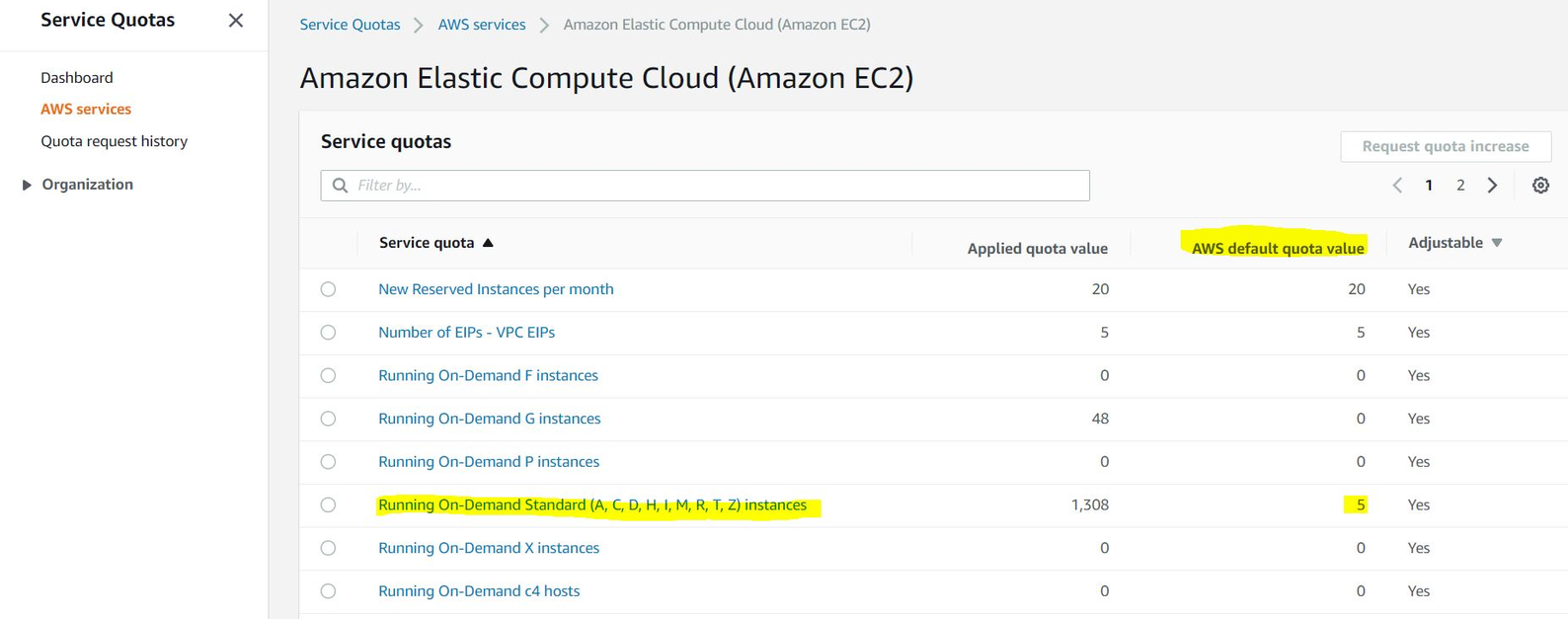Open table preferences gear icon

point(1540,186)
